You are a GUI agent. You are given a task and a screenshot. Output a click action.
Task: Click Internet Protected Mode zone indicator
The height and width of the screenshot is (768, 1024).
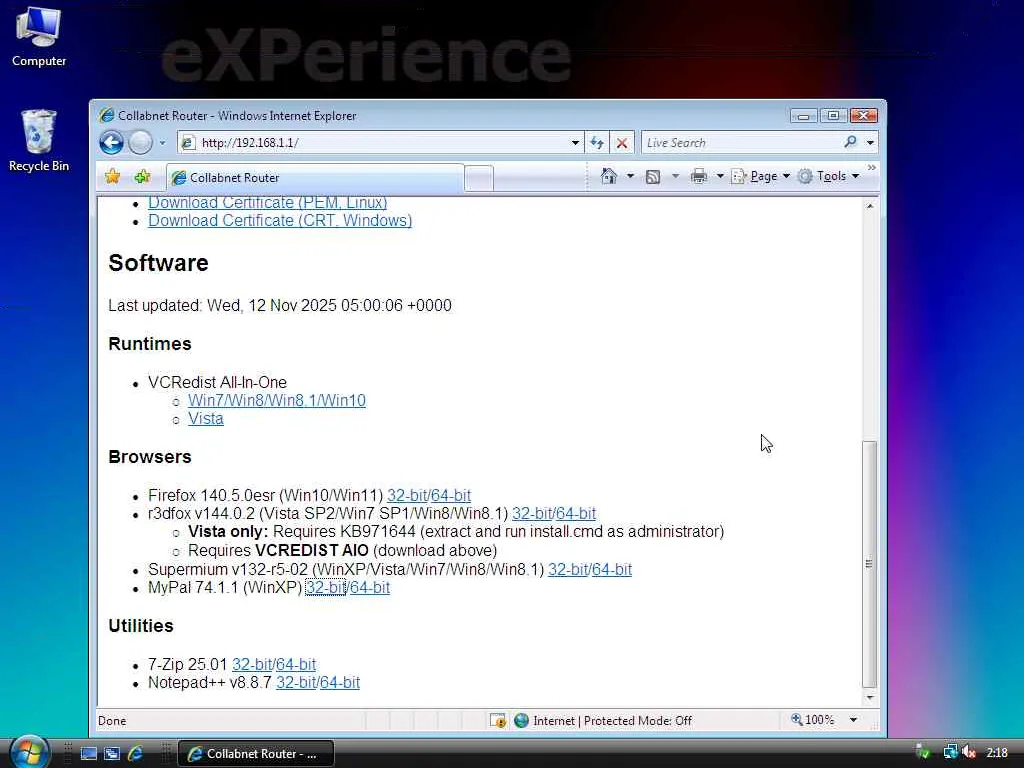[x=603, y=720]
